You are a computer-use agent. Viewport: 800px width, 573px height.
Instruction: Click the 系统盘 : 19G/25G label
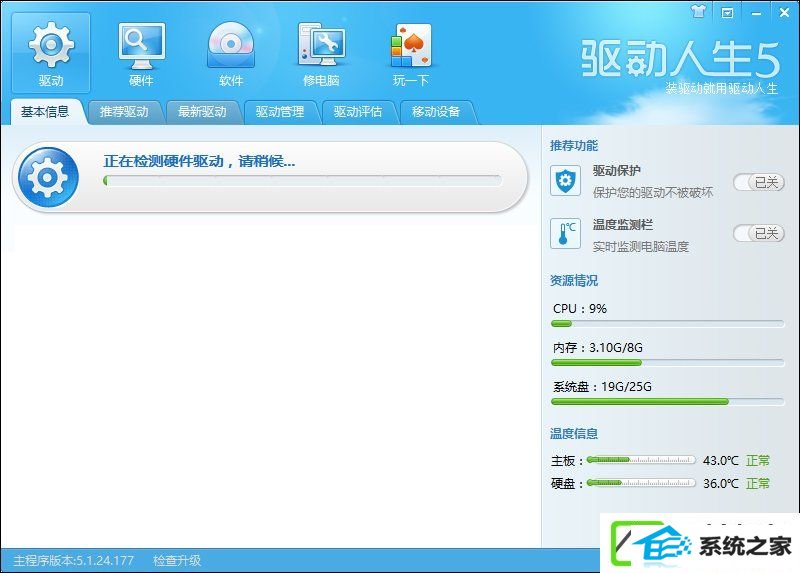tap(602, 387)
